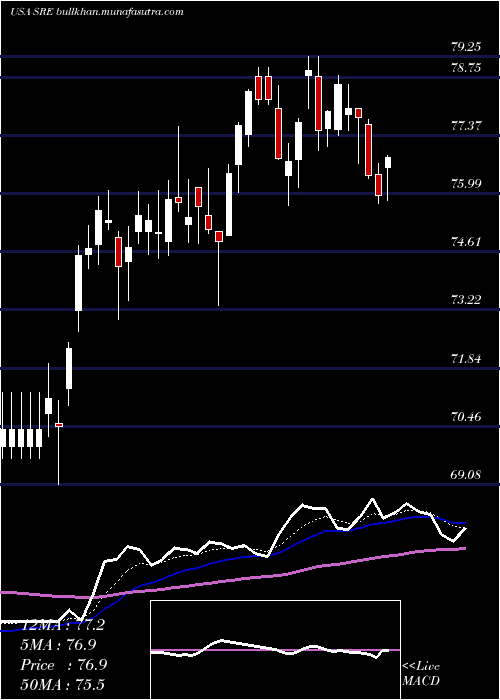
Task: Click the 69.08 price level label
Action: 466,475
